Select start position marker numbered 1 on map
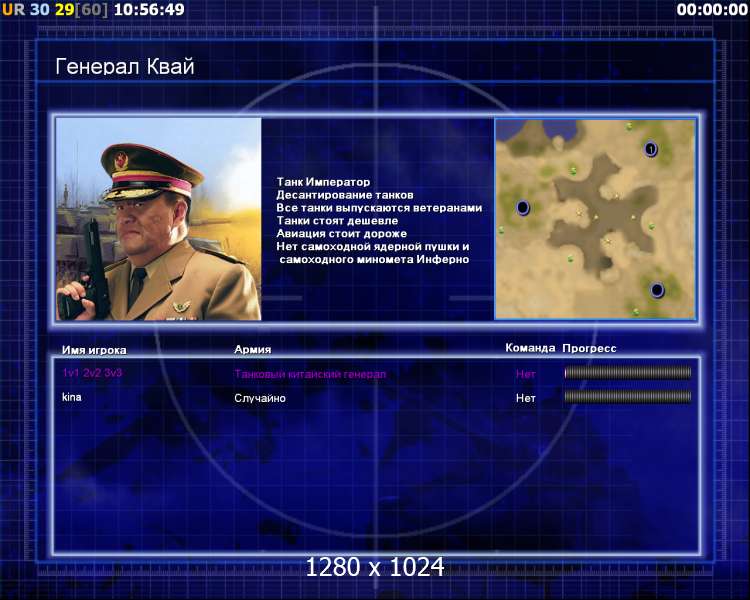The height and width of the screenshot is (600, 750). click(651, 149)
